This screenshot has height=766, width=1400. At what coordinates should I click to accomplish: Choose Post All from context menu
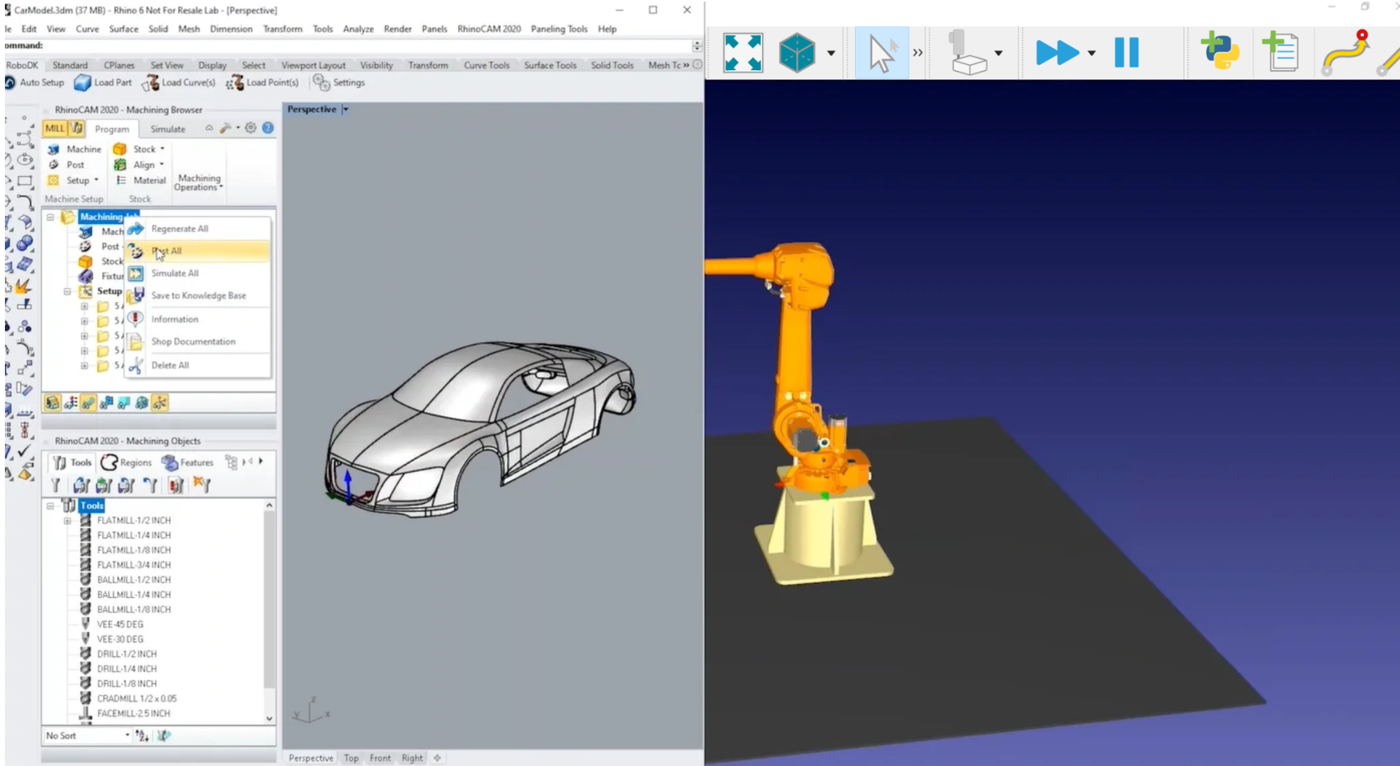coord(166,251)
